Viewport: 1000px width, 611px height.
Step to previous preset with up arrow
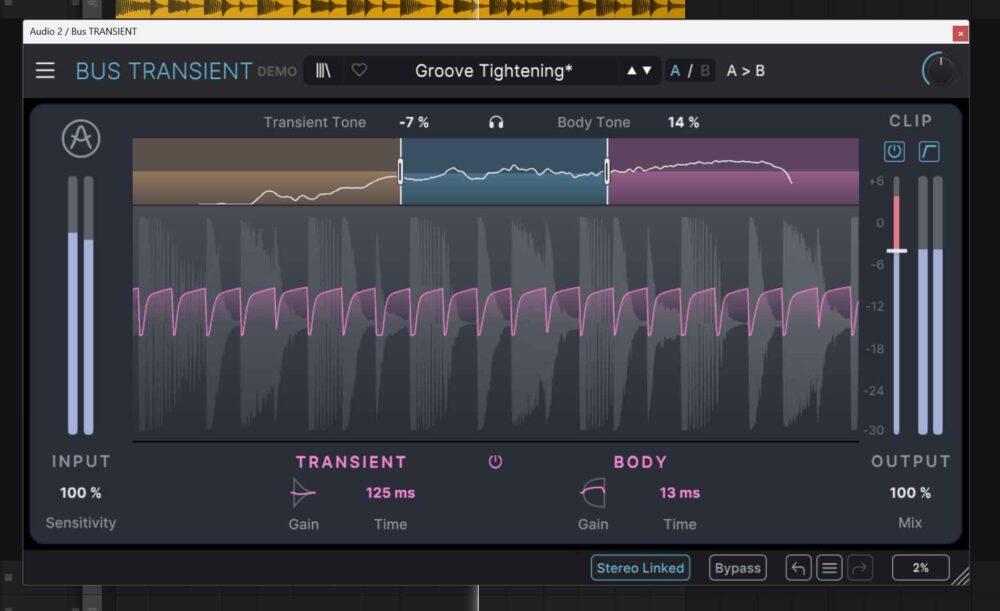click(x=631, y=71)
